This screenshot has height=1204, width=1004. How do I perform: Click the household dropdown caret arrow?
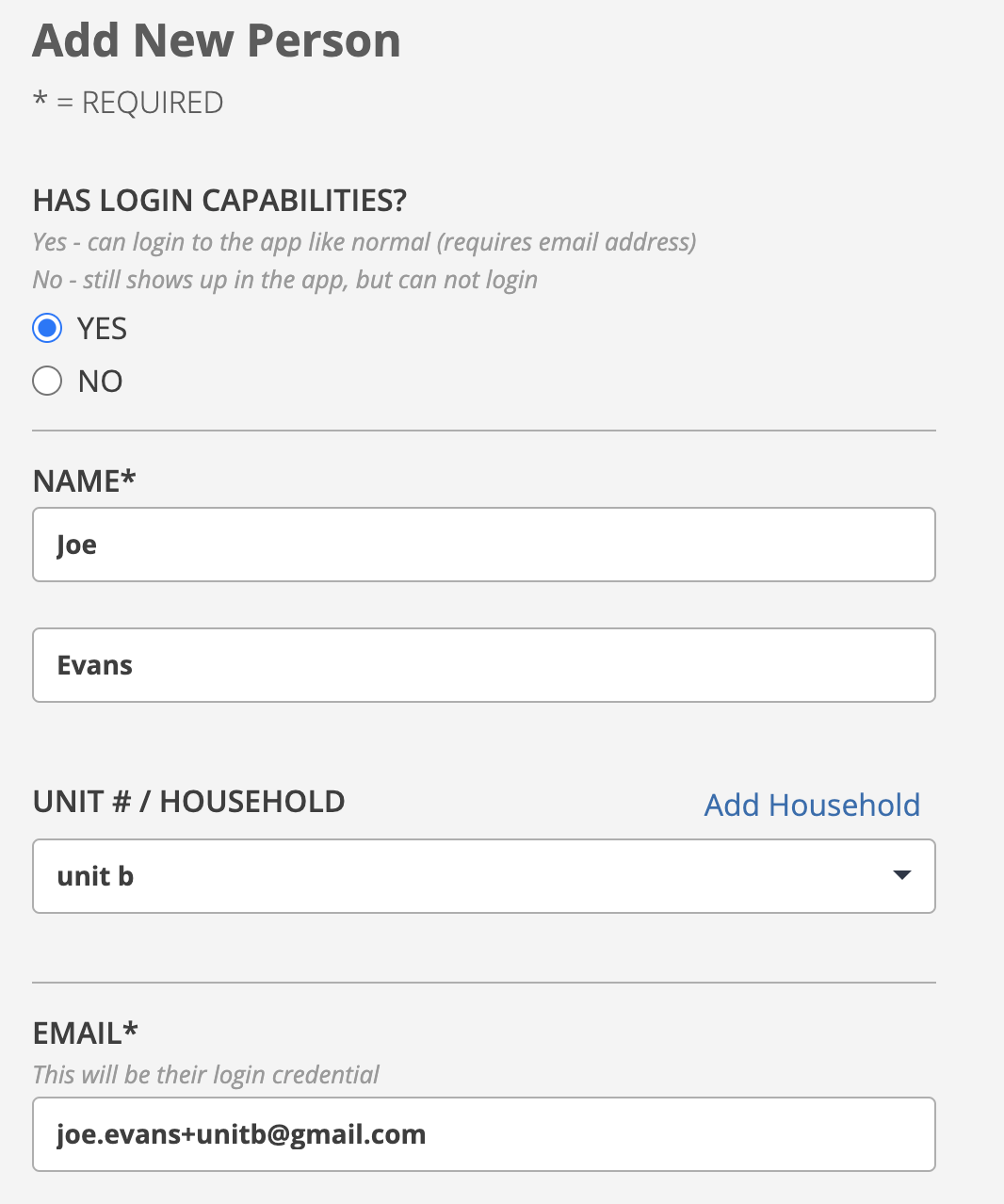(x=901, y=875)
